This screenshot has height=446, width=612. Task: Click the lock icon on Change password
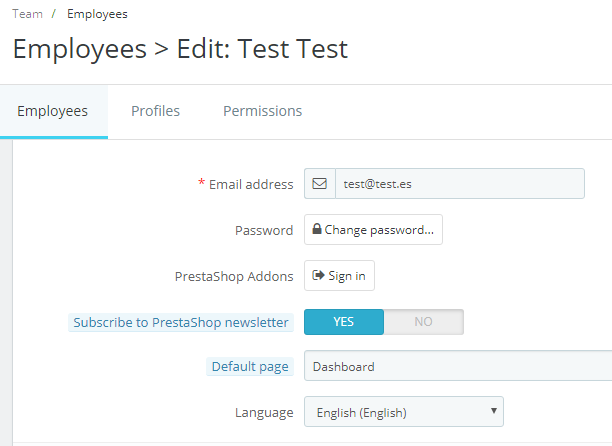(317, 230)
